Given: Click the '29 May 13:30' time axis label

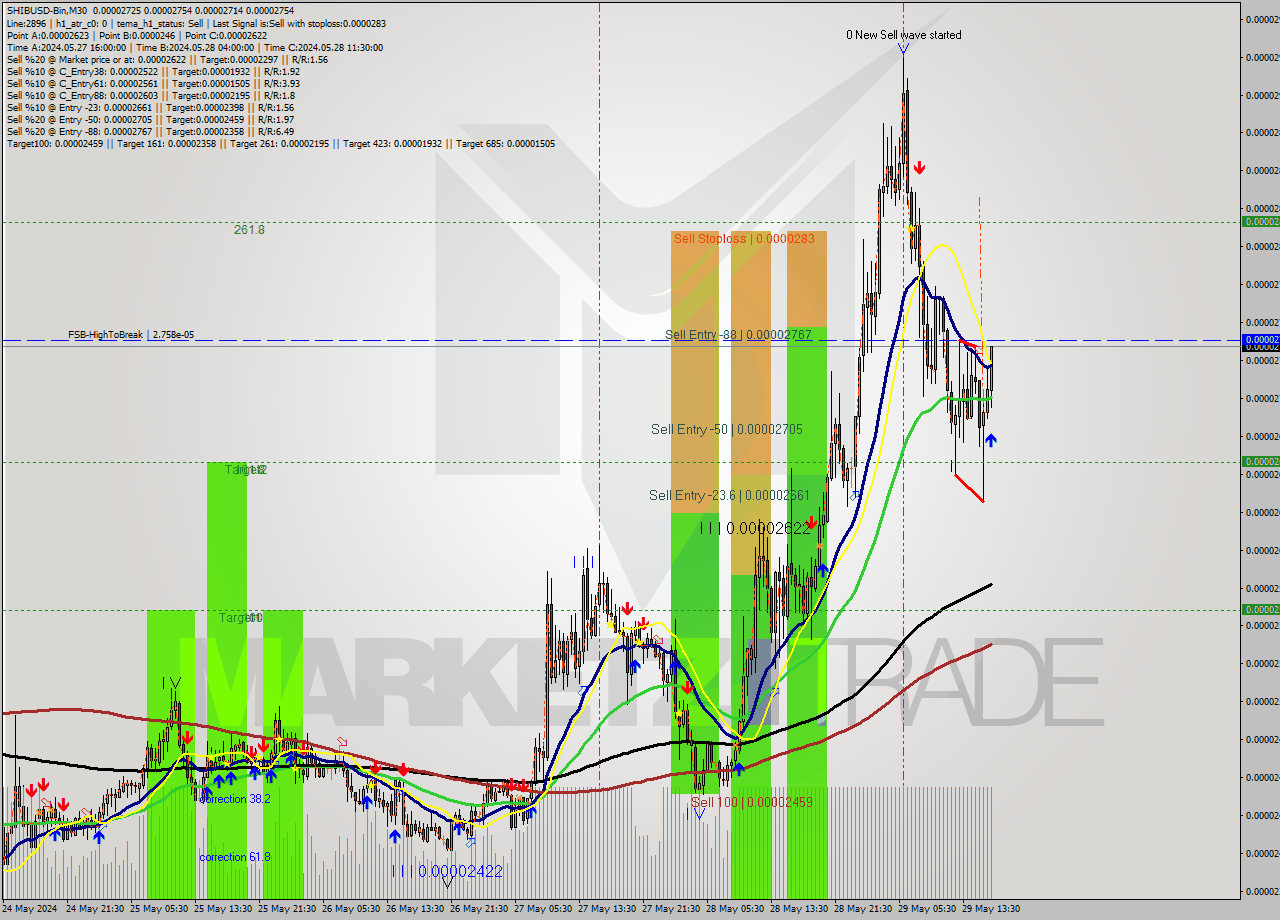Looking at the screenshot, I should pos(990,909).
